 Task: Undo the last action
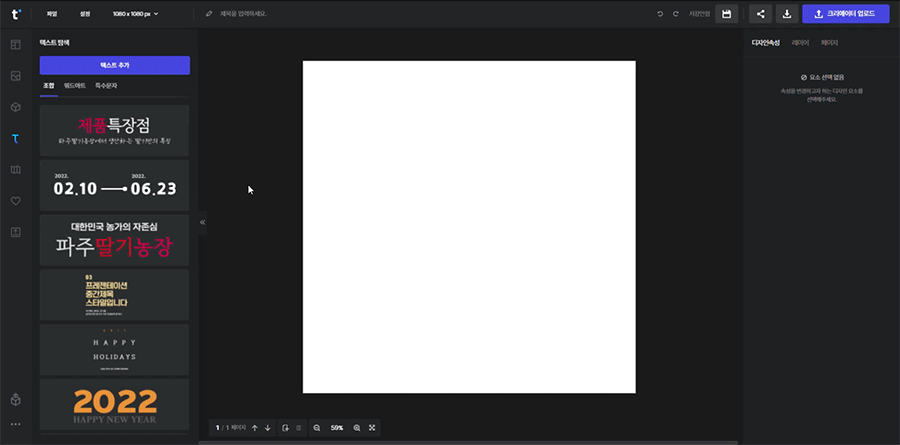[660, 14]
